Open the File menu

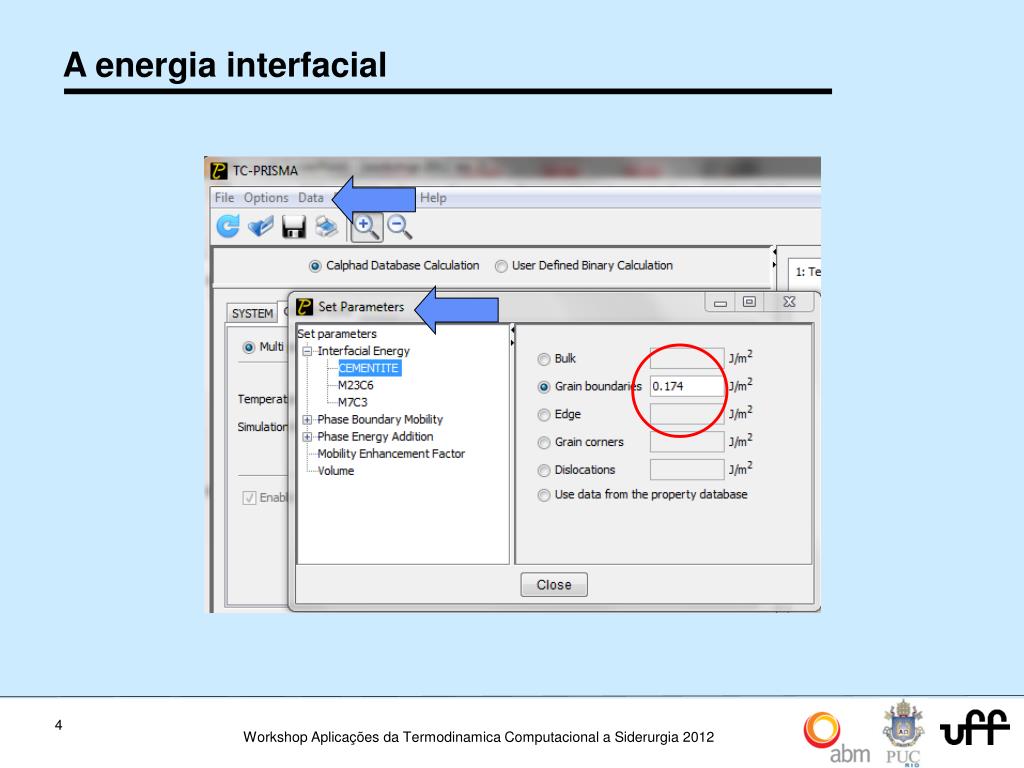(x=224, y=197)
